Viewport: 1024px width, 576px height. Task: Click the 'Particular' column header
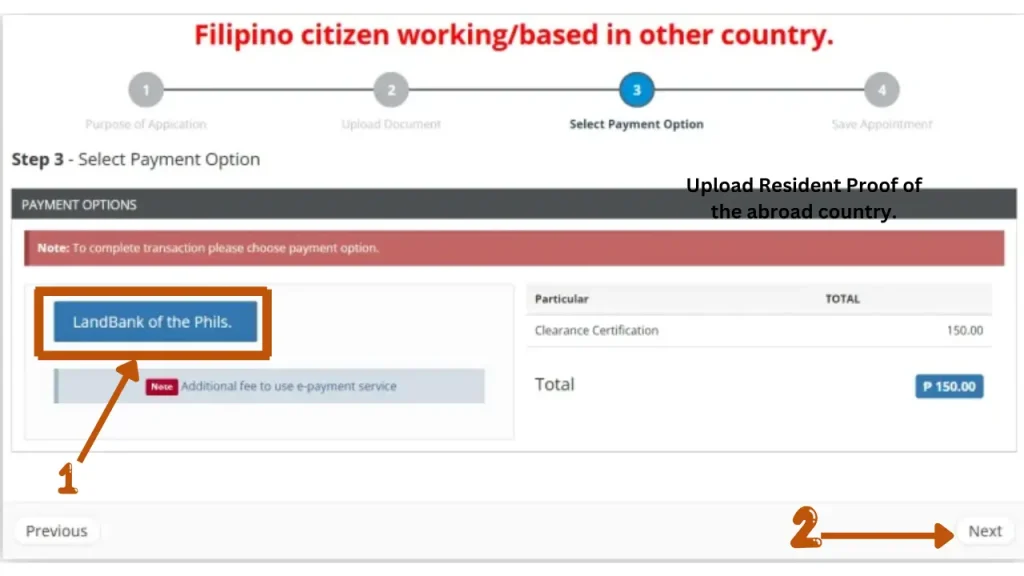coord(562,299)
